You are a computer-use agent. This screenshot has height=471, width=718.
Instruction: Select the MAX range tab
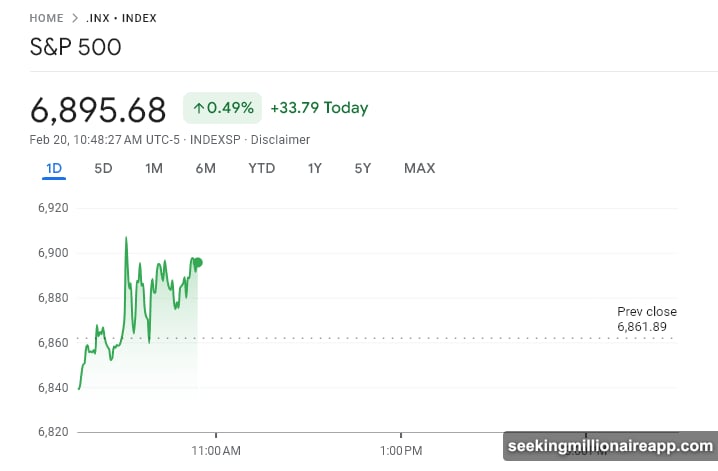(x=419, y=168)
